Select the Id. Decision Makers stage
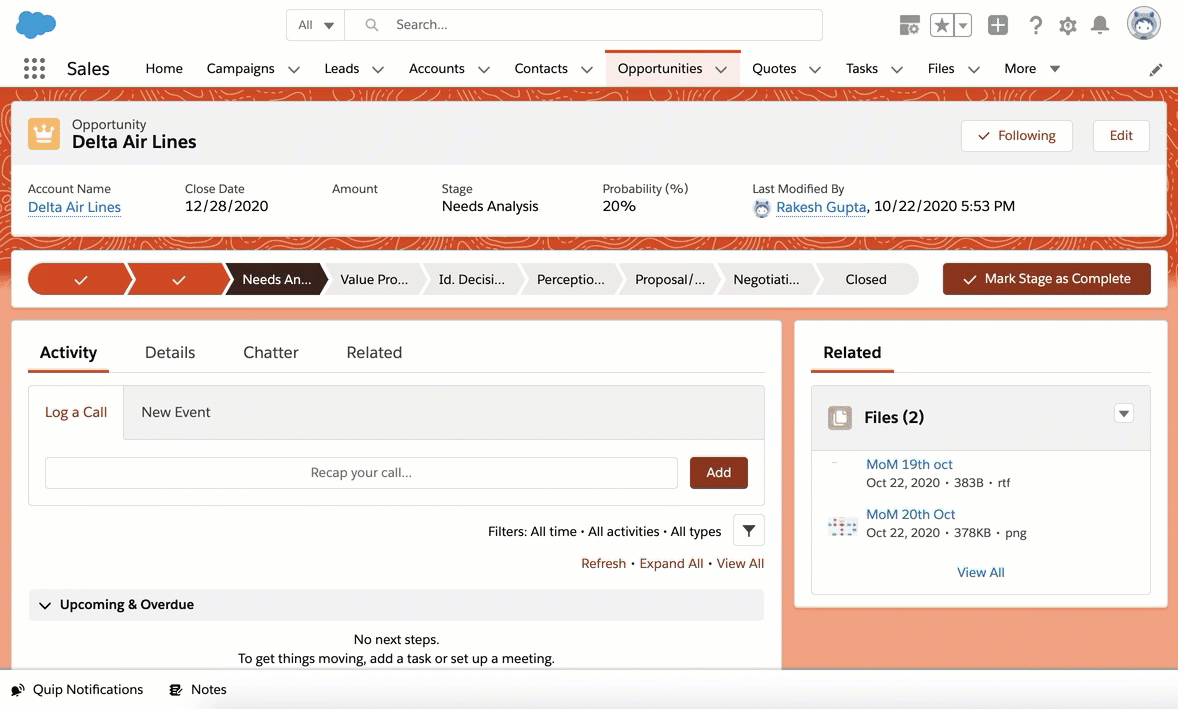The height and width of the screenshot is (709, 1178). 472,279
